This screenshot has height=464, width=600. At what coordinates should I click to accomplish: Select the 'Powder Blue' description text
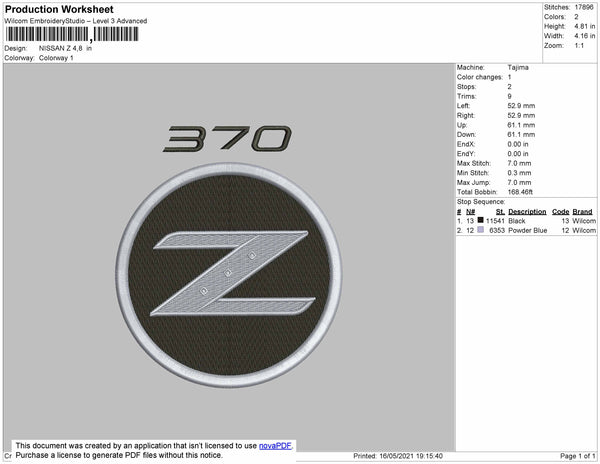(528, 230)
